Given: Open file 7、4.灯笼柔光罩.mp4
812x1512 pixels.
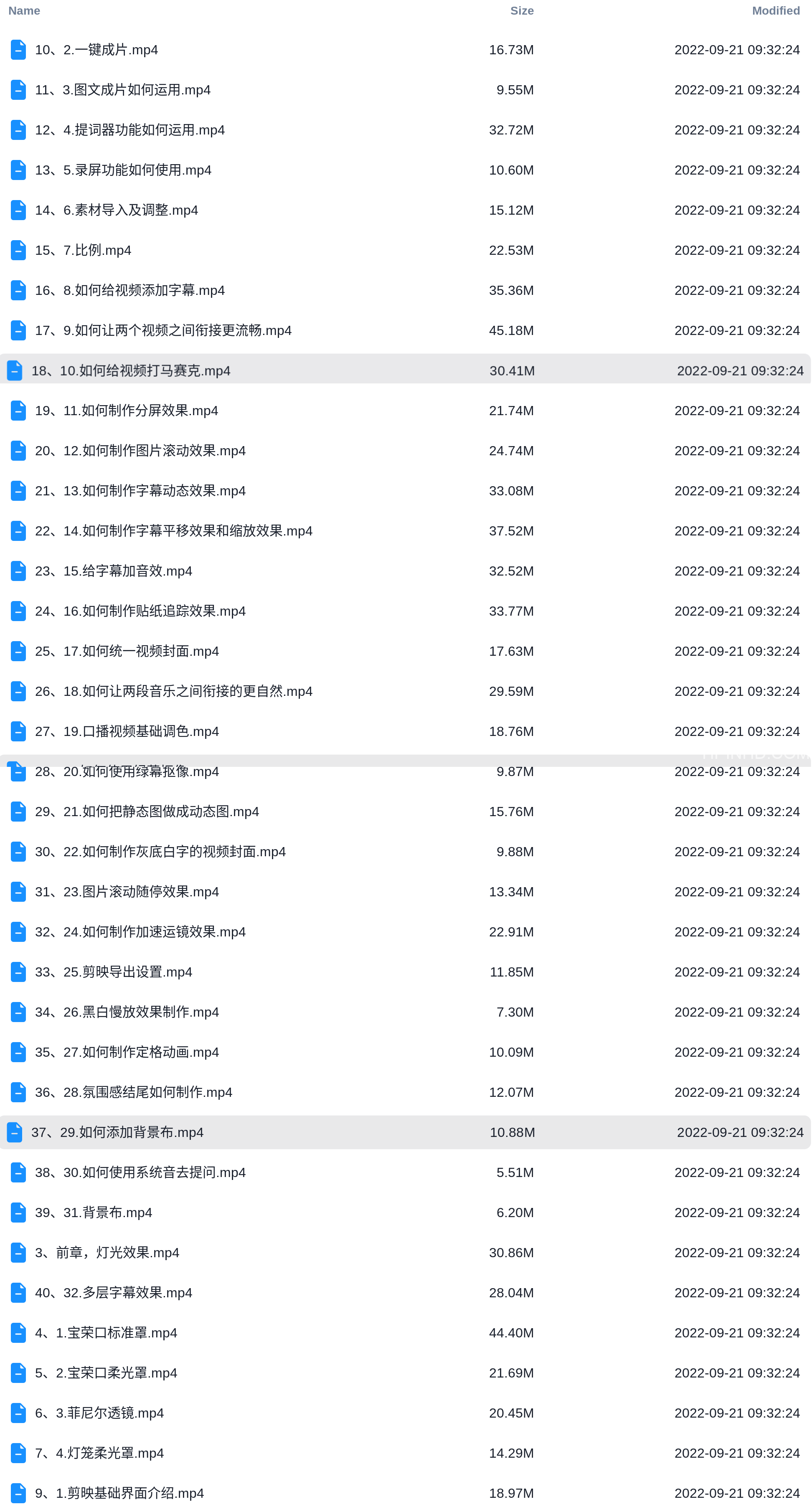Looking at the screenshot, I should pyautogui.click(x=99, y=1453).
